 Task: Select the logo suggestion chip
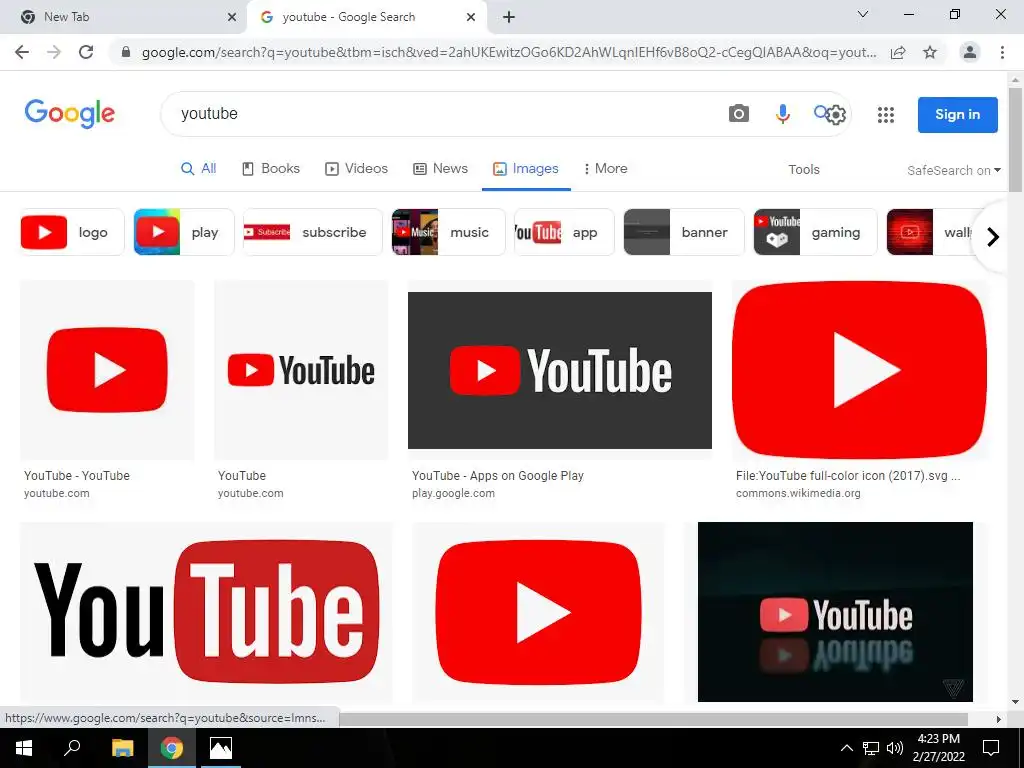point(72,232)
